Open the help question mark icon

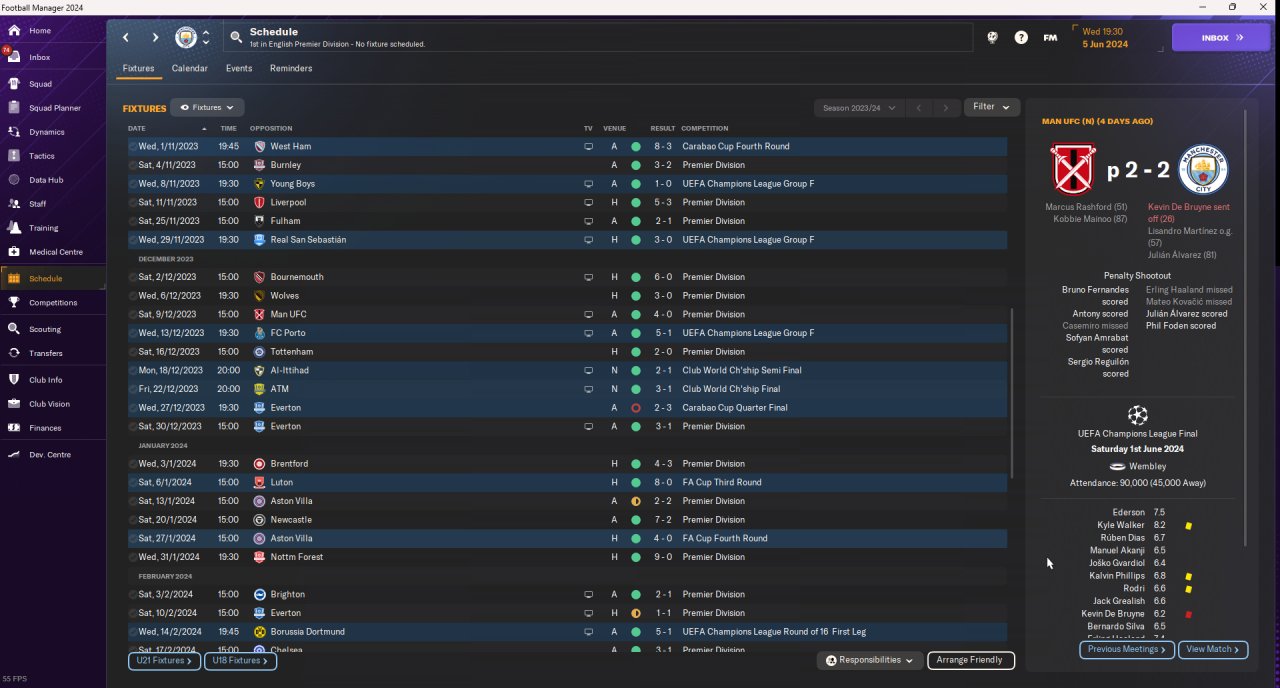point(1021,38)
